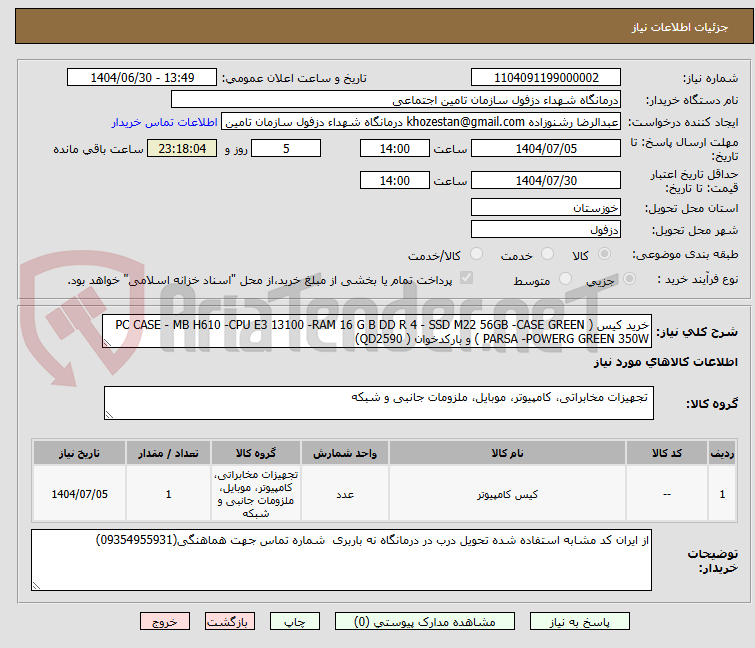This screenshot has width=755, height=648.
Task: Click the 'شهر محل تحویل' field showing دزفول
Action: click(x=548, y=229)
